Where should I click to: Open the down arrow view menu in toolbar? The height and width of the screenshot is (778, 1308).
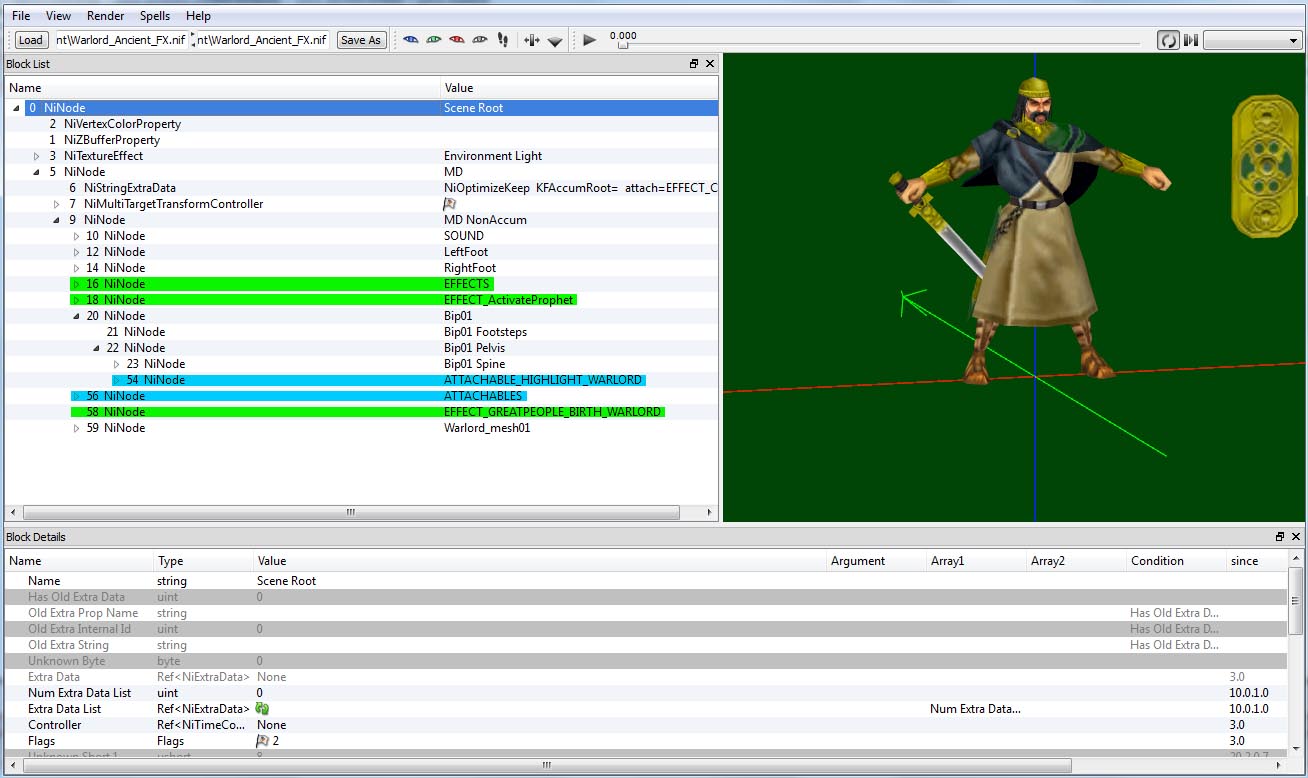[555, 41]
